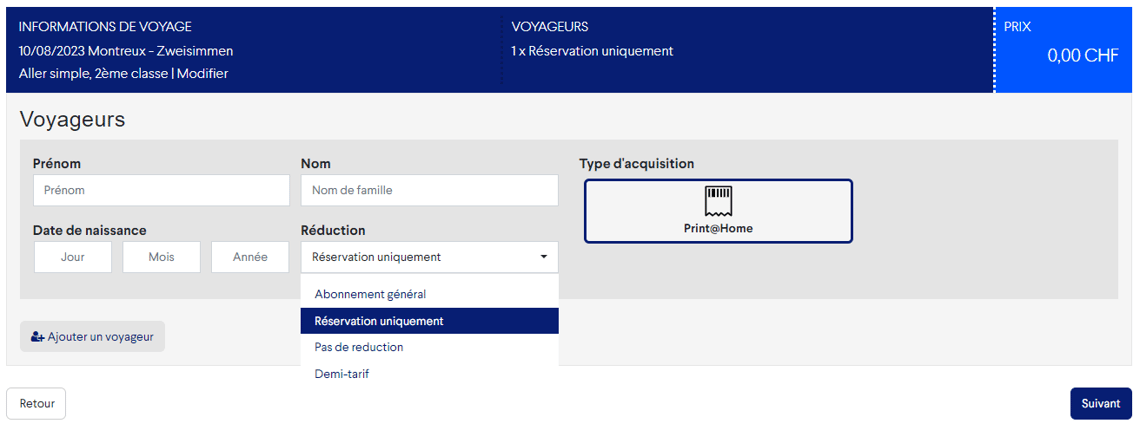Select Abonnement général from the list
The height and width of the screenshot is (430, 1140).
370,294
